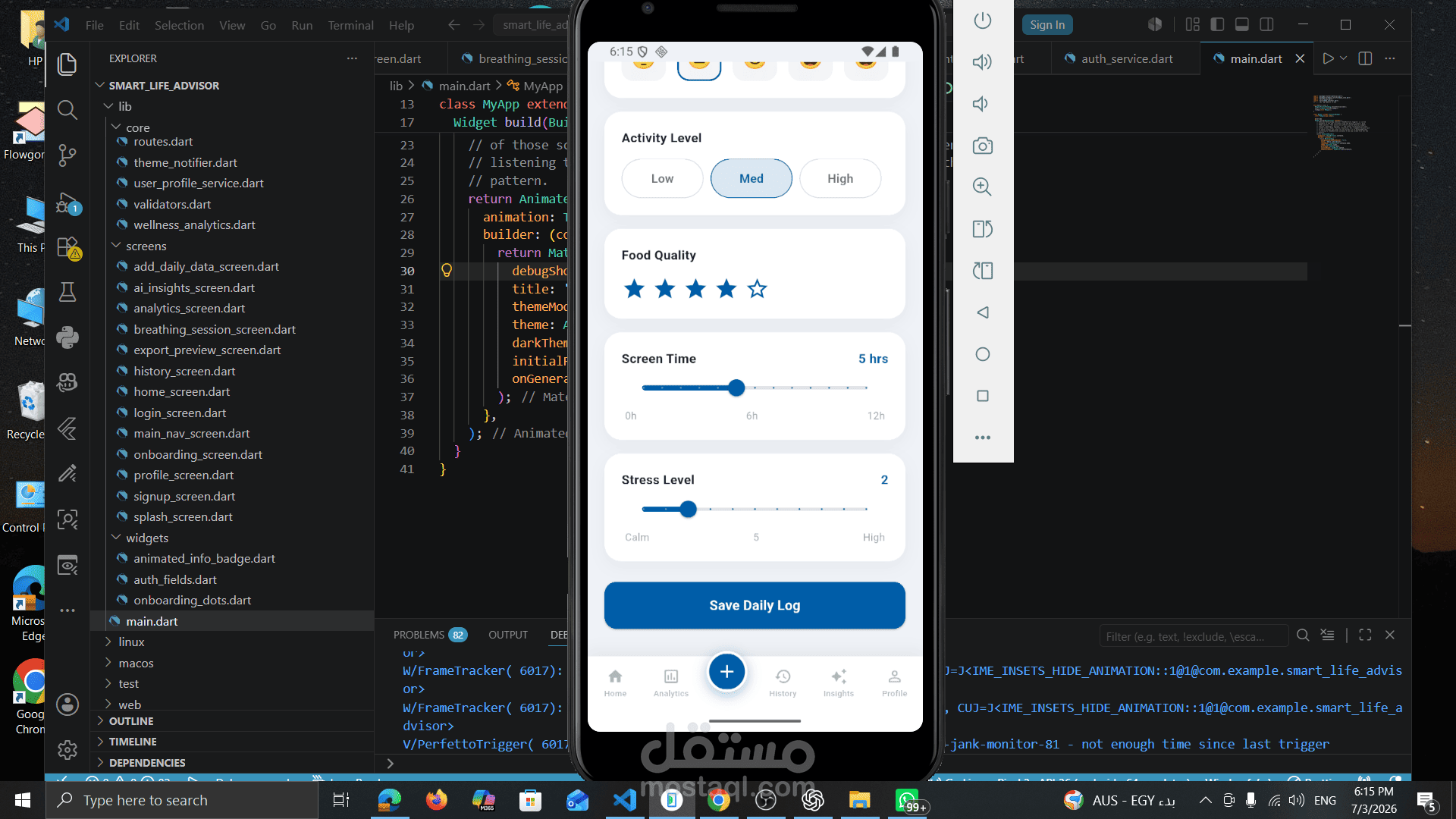Click the debug console filter field

click(x=1194, y=636)
